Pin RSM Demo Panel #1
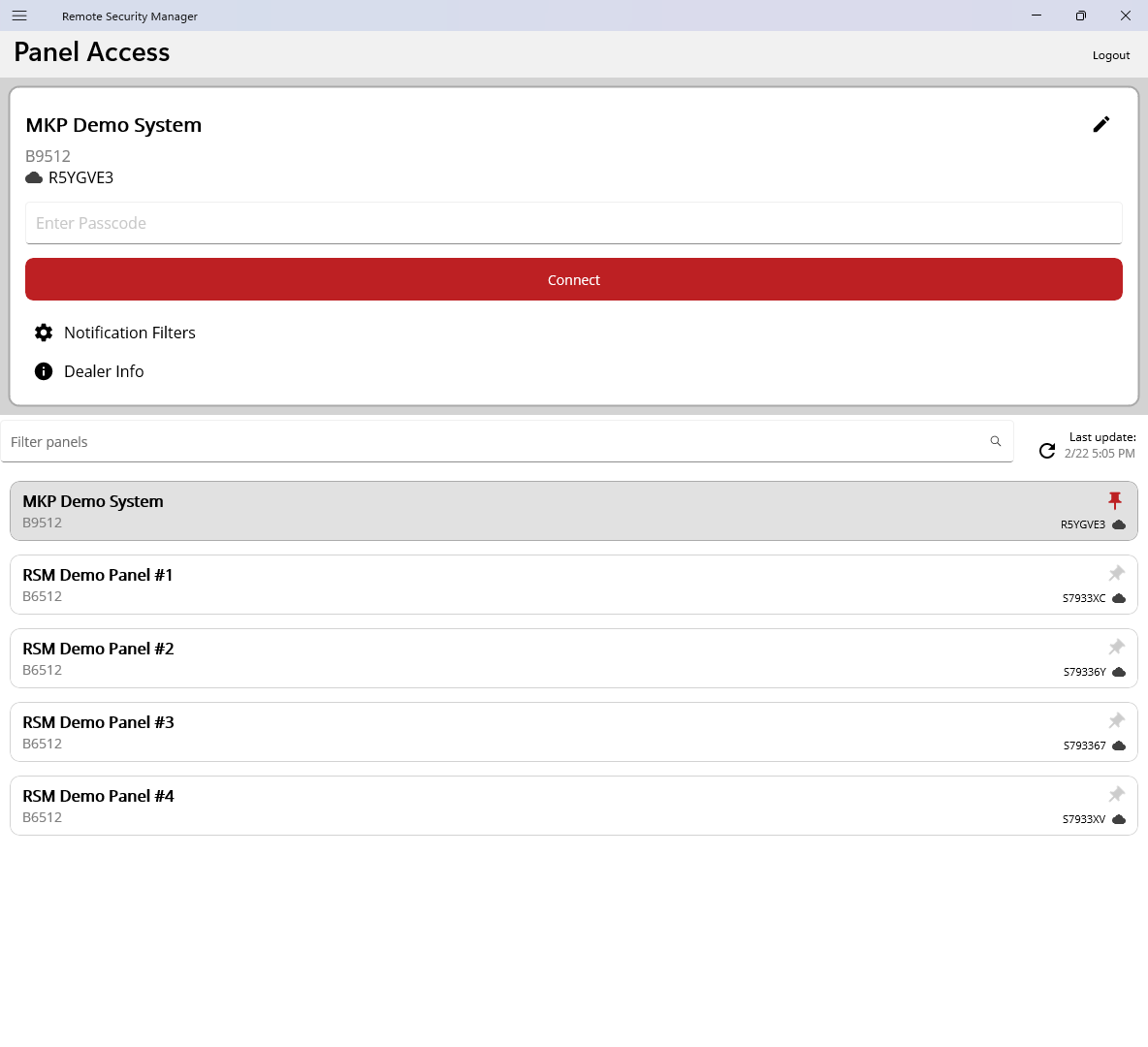 click(1116, 573)
